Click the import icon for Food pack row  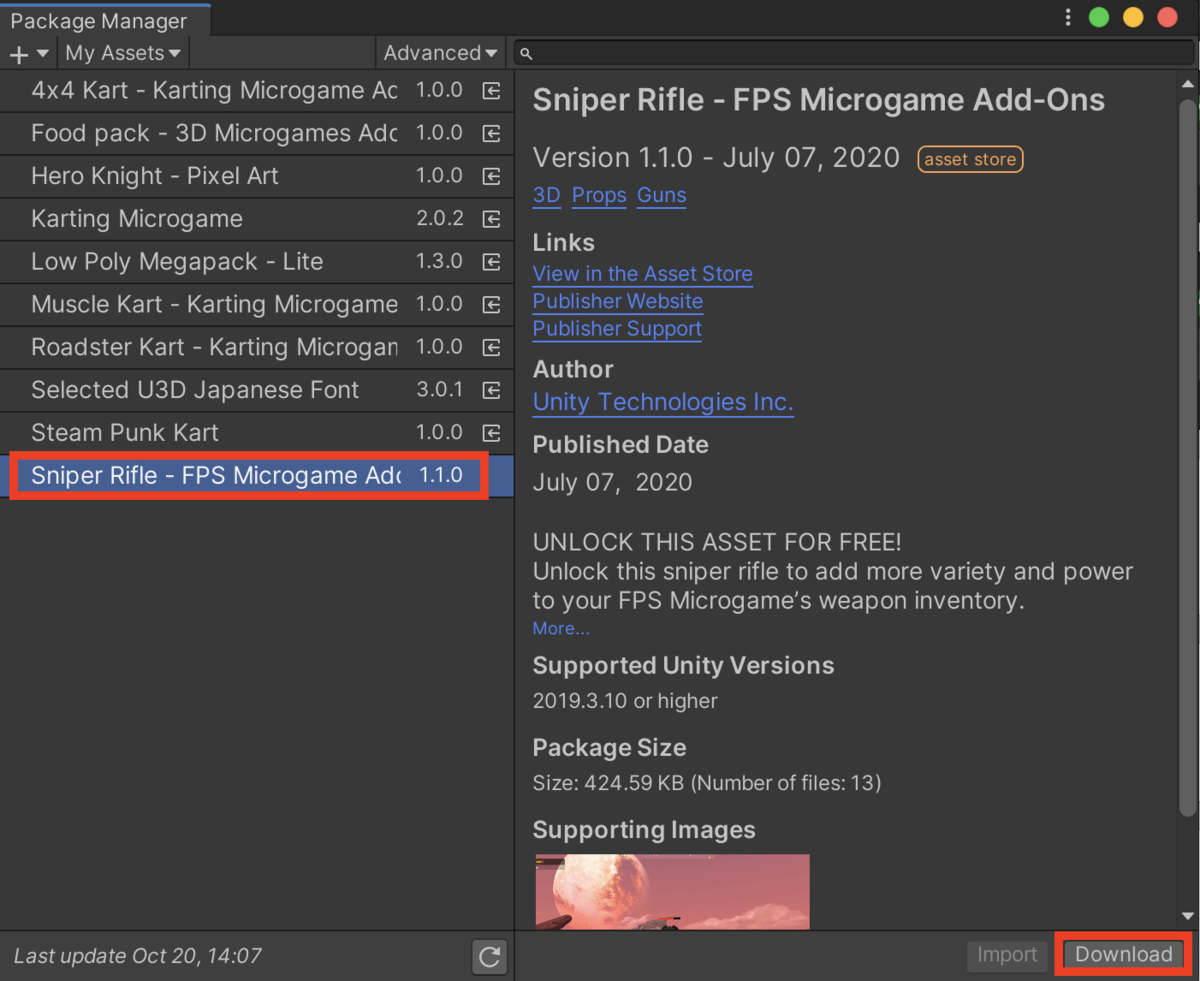tap(491, 133)
